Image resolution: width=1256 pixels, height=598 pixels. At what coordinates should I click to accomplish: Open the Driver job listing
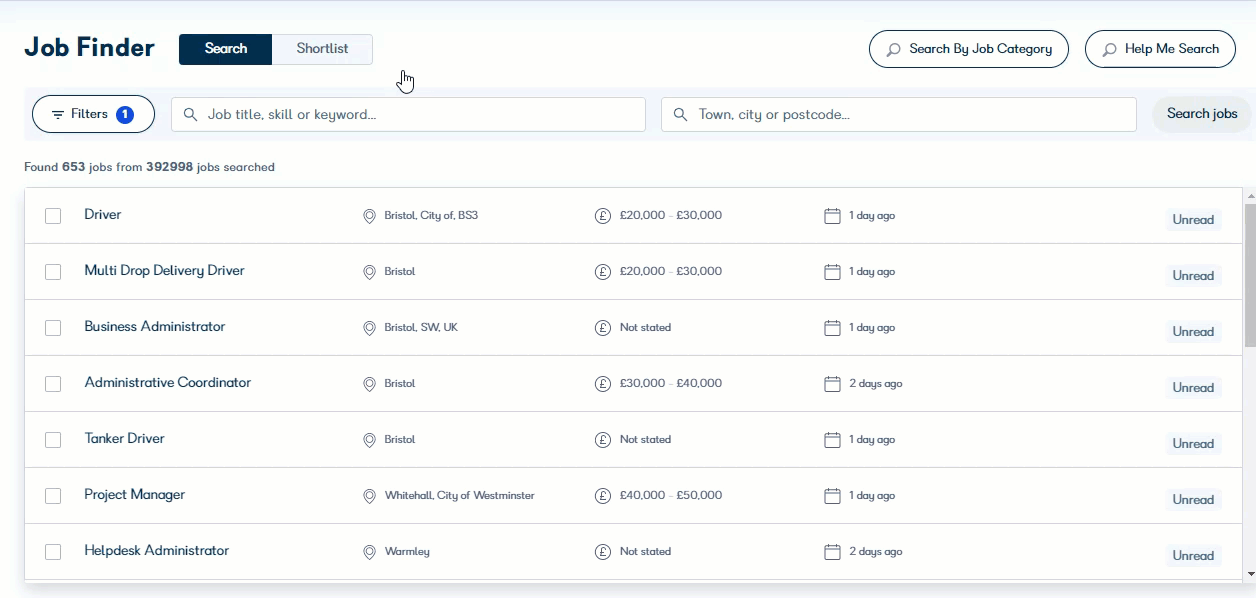click(103, 215)
